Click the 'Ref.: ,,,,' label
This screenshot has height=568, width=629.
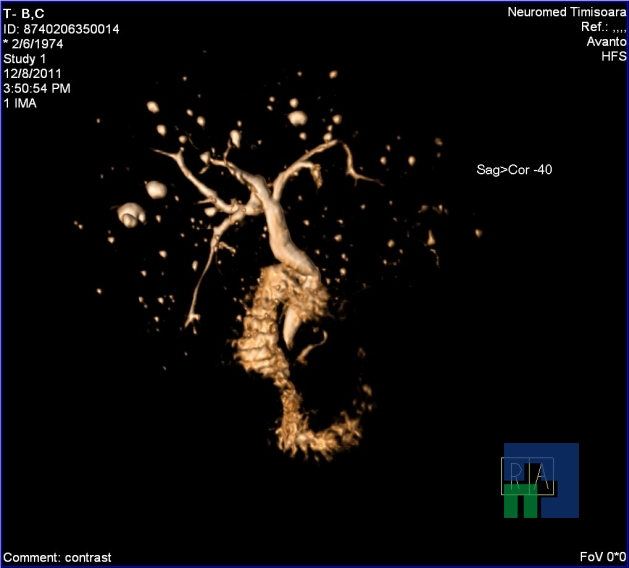(x=603, y=27)
